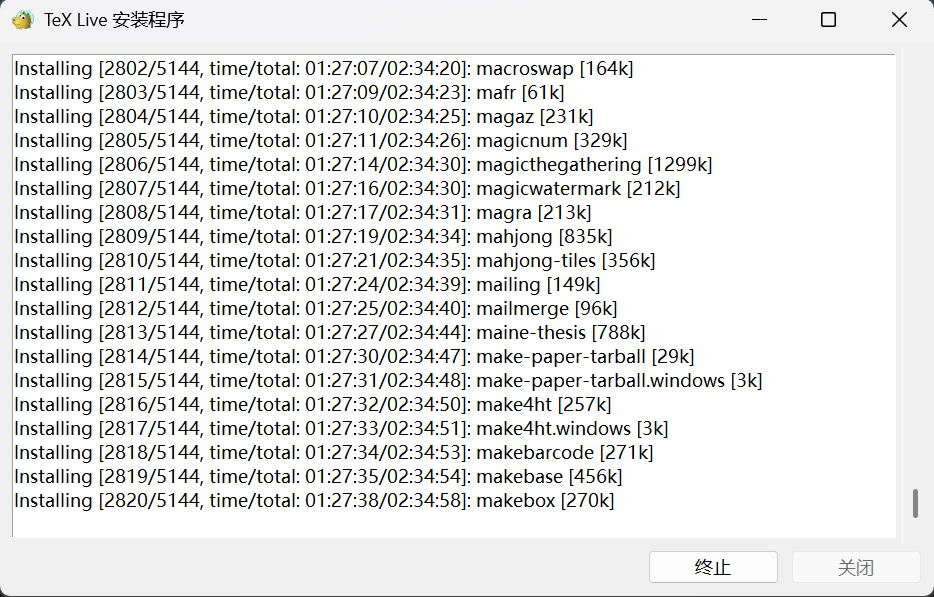Click the greyed-out 关闭 button
The height and width of the screenshot is (597, 934).
tap(856, 567)
